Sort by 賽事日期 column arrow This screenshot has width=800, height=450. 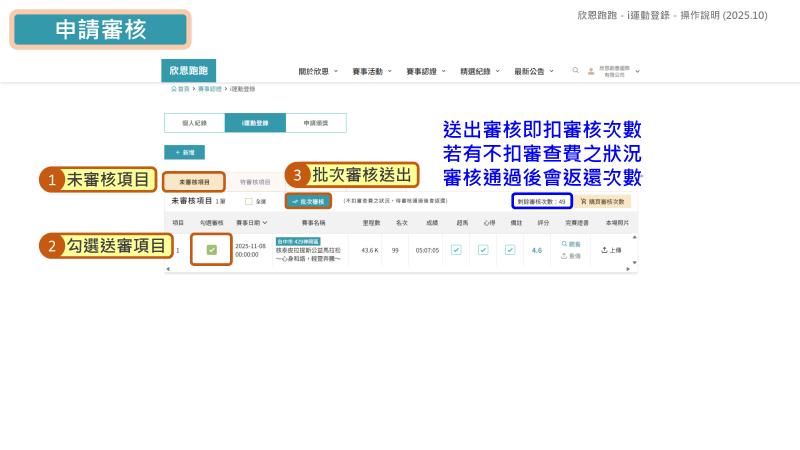tap(265, 222)
